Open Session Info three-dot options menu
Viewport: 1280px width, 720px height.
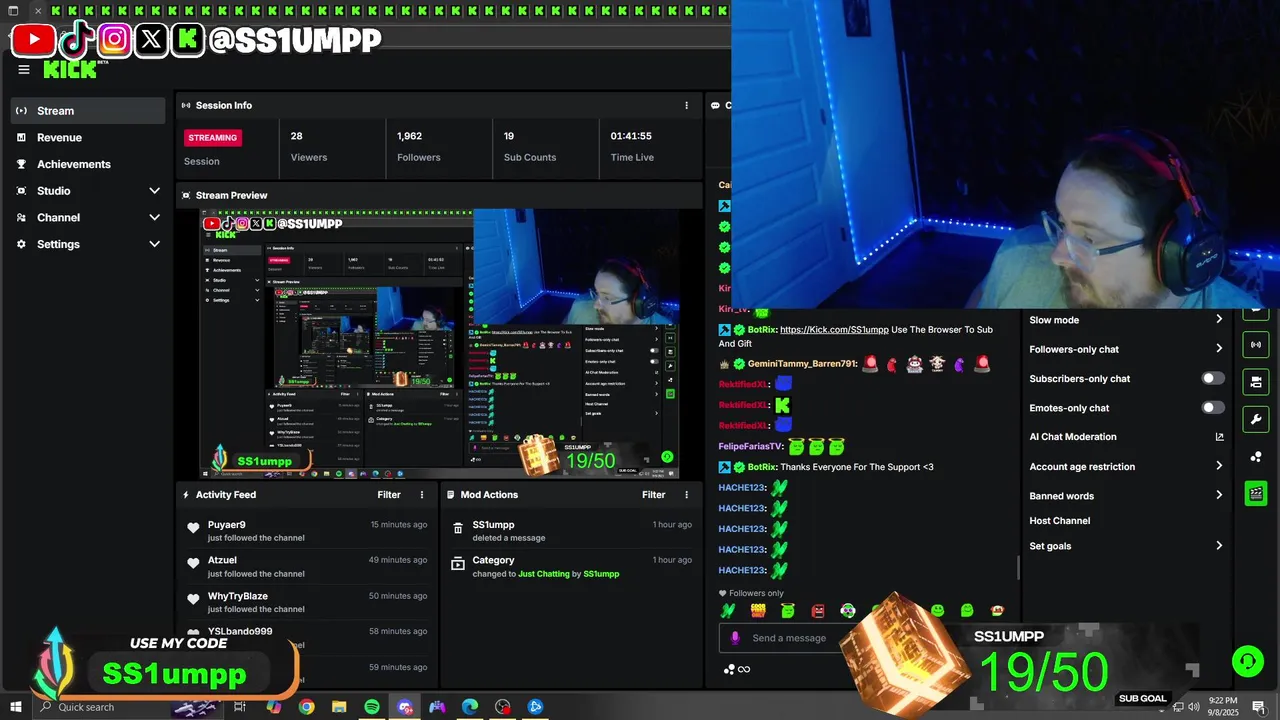click(686, 105)
